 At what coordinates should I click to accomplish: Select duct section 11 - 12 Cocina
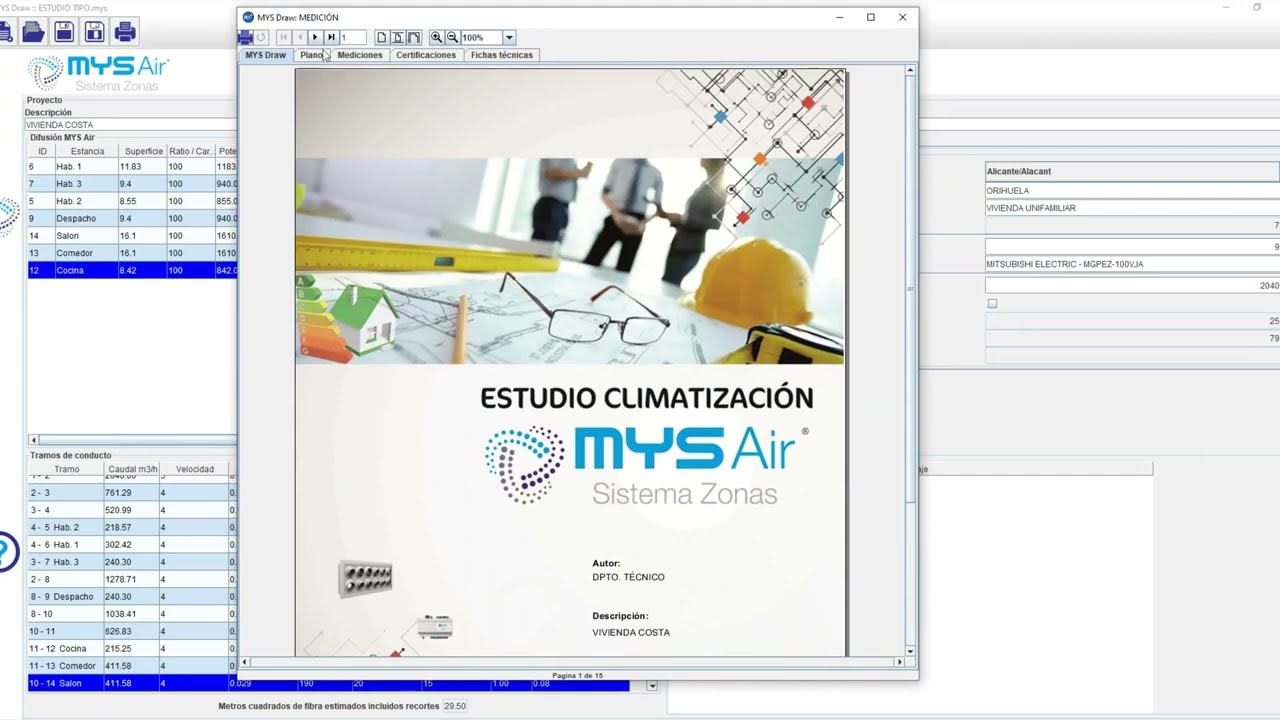(x=132, y=648)
